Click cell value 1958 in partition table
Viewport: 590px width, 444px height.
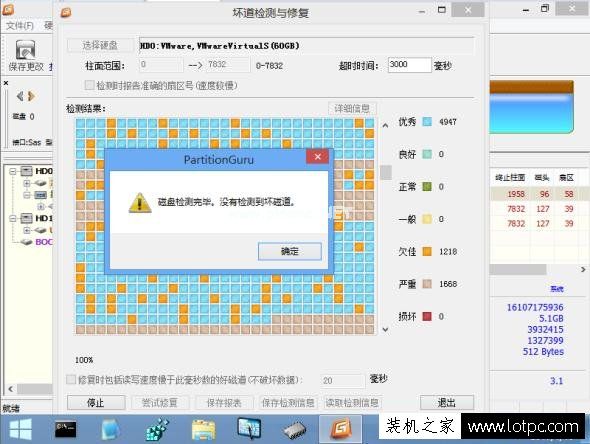coord(516,194)
